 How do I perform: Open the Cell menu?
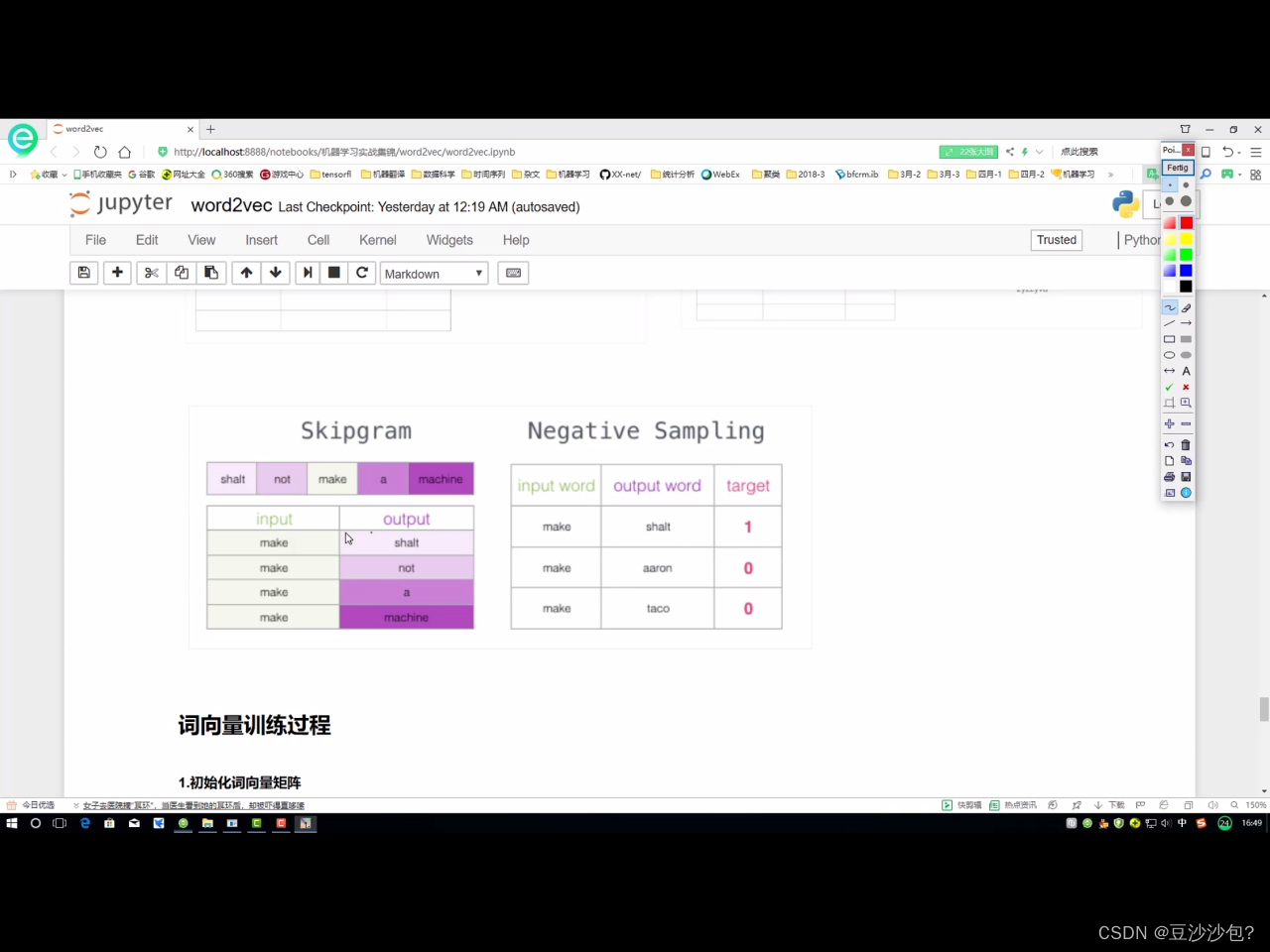pos(318,240)
